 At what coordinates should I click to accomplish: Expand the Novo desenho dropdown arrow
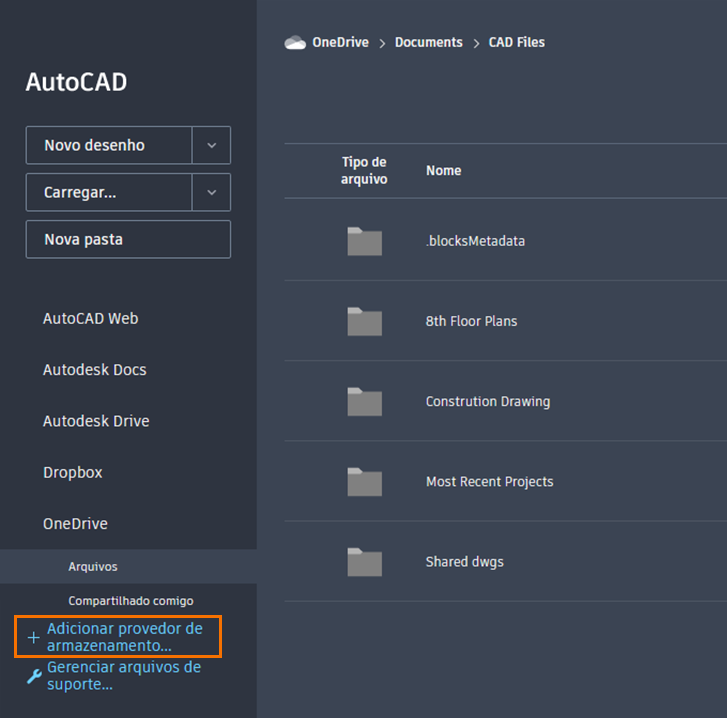coord(211,145)
